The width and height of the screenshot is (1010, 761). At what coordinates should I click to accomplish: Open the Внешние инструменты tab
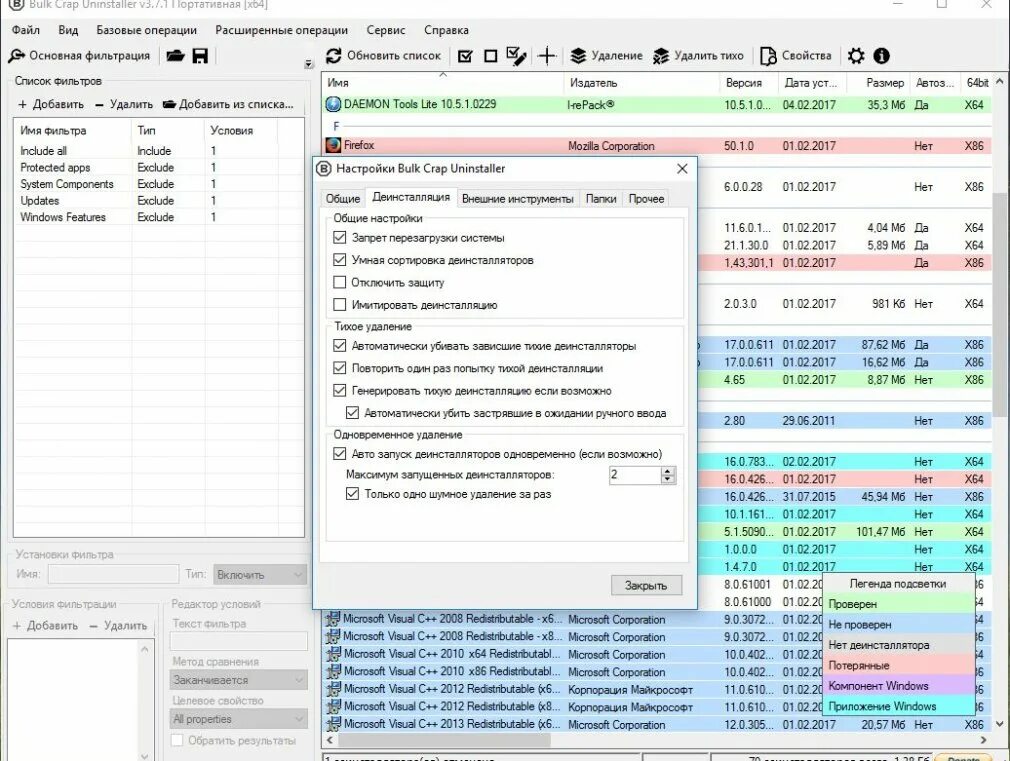[518, 198]
